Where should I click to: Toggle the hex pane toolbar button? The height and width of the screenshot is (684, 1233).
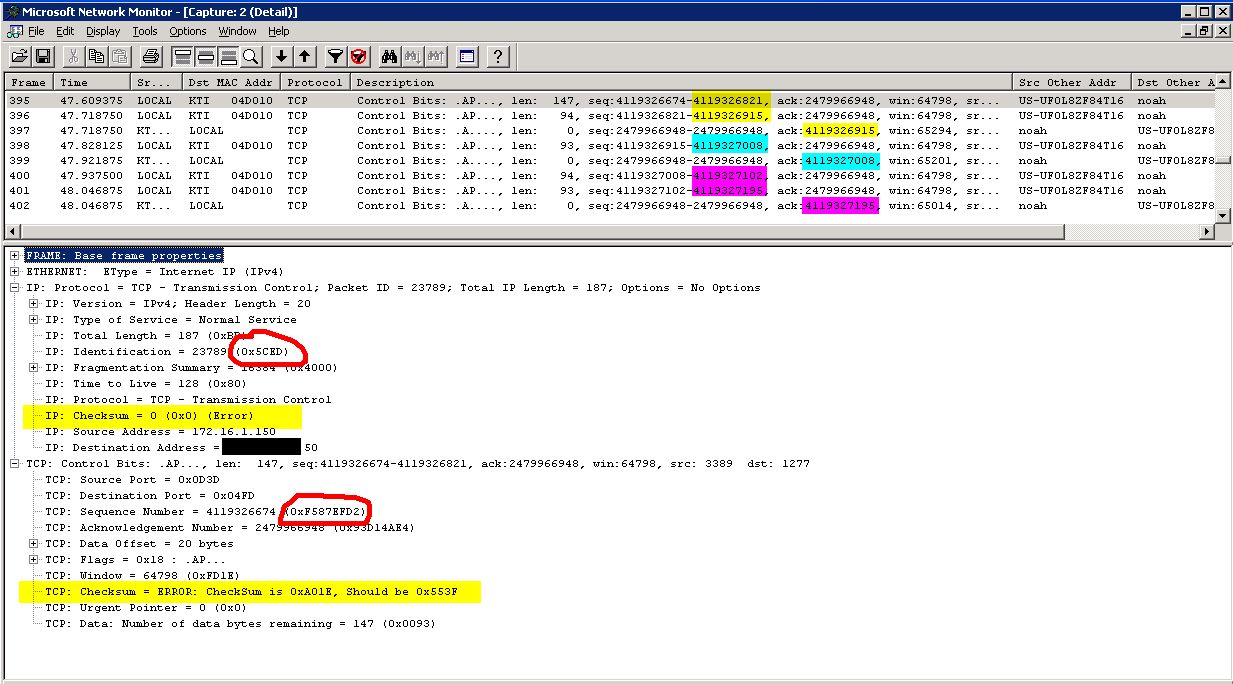tap(228, 56)
